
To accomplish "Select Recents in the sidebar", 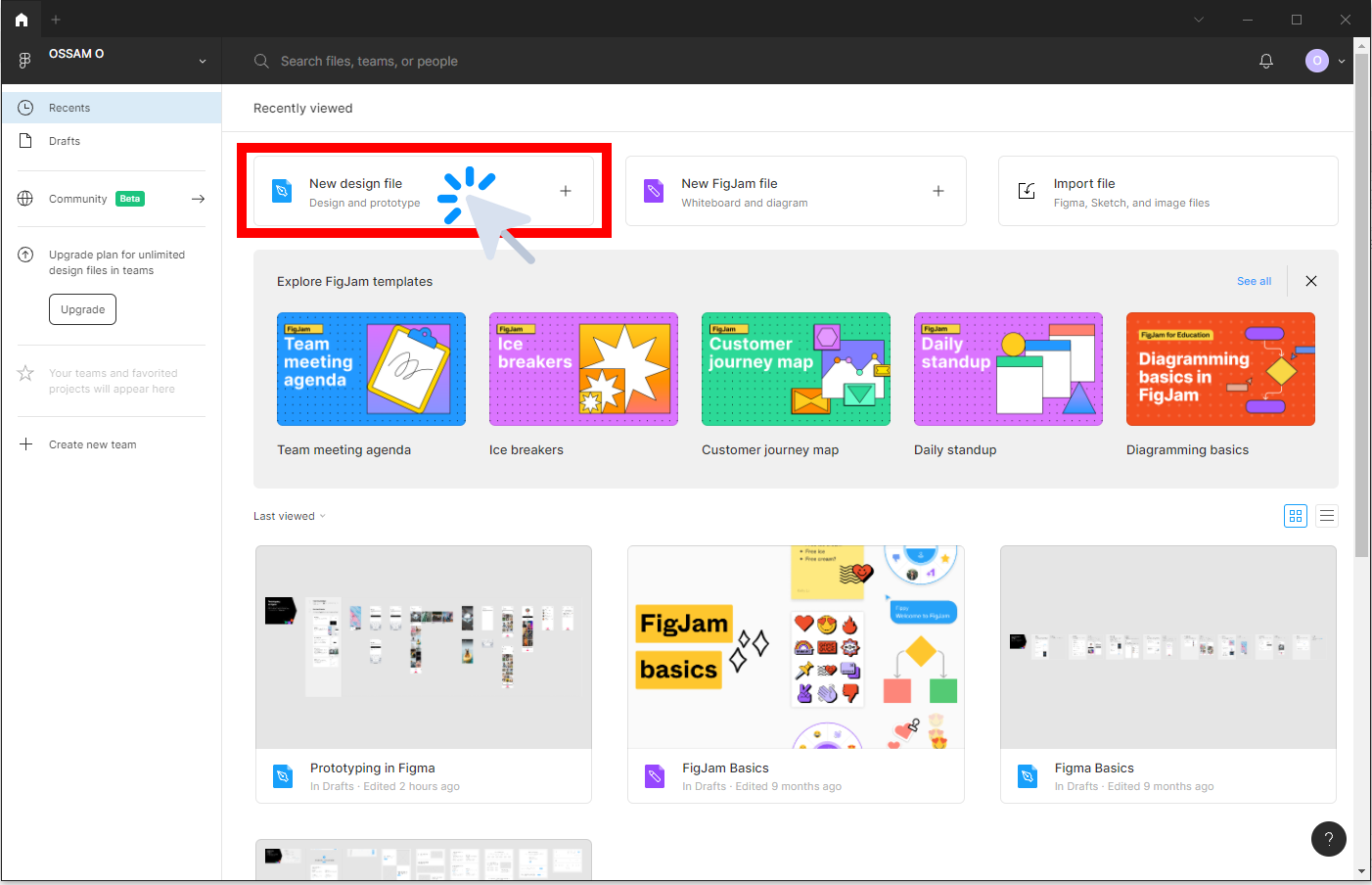I will [x=112, y=108].
